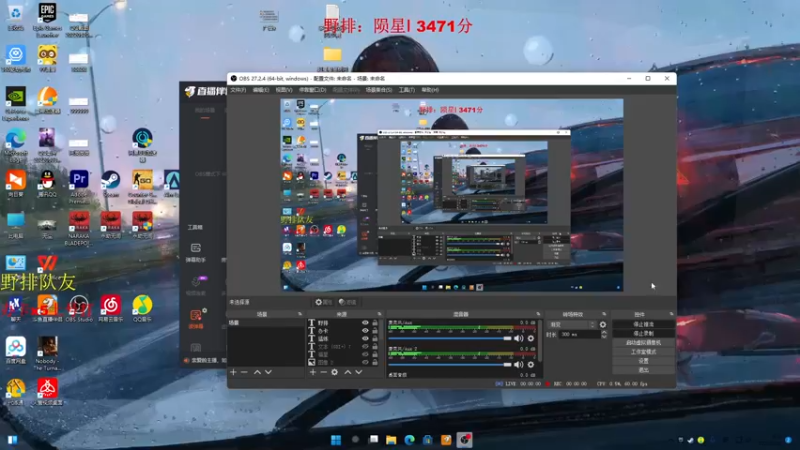Viewport: 800px width, 450px height.
Task: Toggle visibility of image source row
Action: (x=365, y=362)
